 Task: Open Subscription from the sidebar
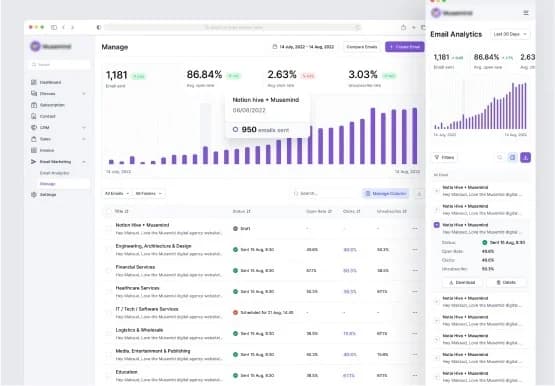(52, 105)
